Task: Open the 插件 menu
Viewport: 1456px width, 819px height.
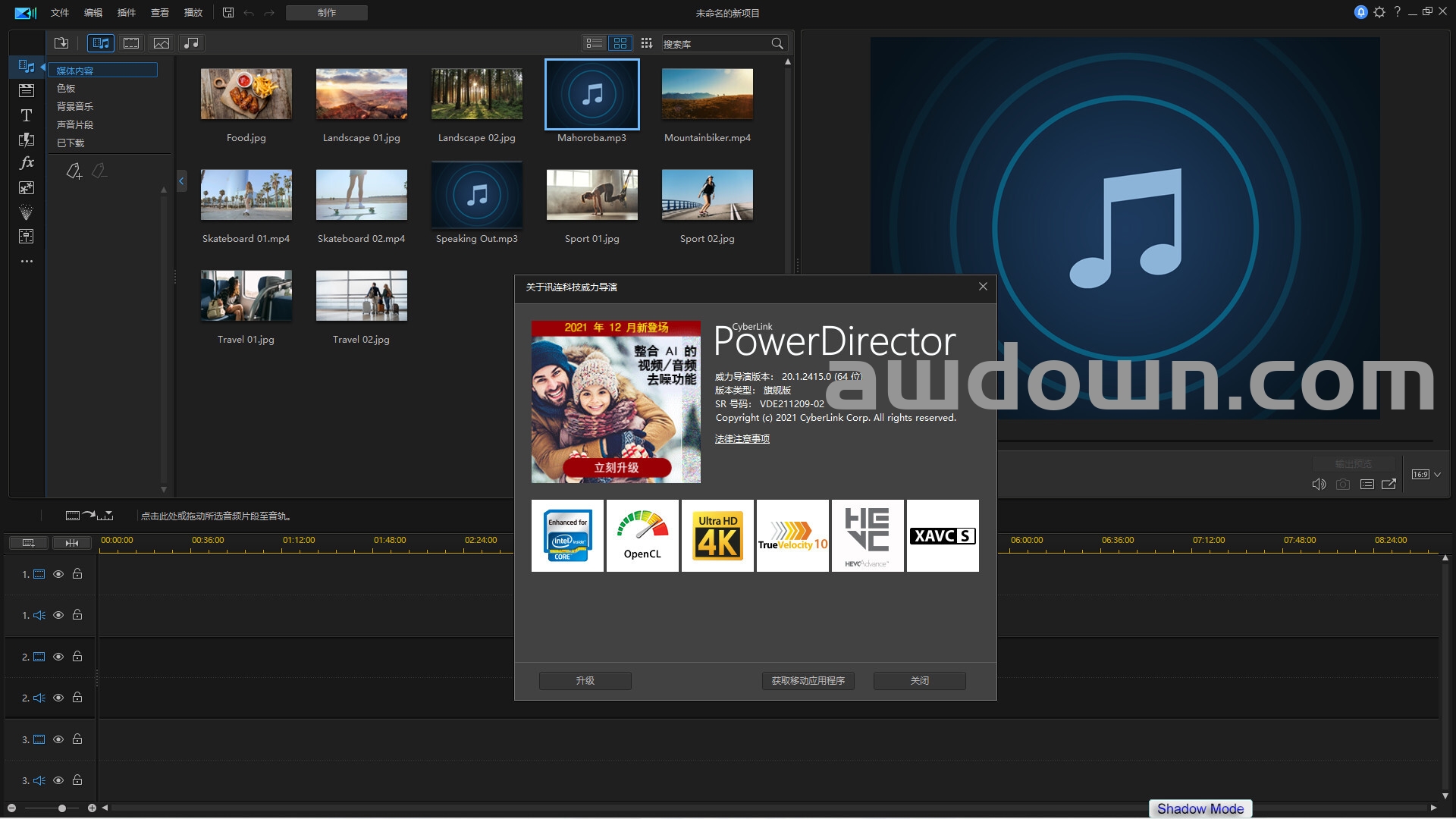Action: pyautogui.click(x=127, y=13)
